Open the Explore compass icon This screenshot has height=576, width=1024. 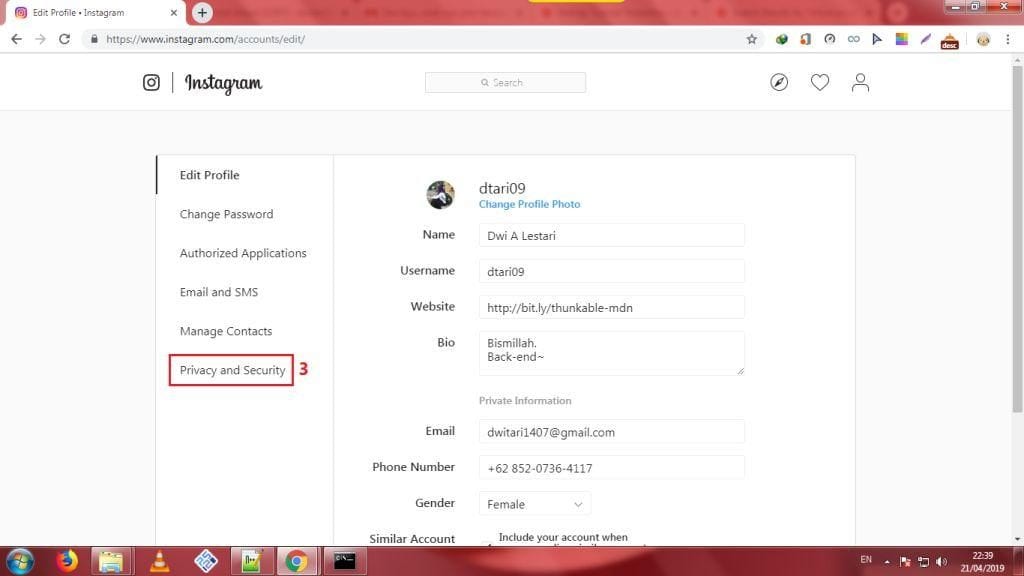pos(778,82)
